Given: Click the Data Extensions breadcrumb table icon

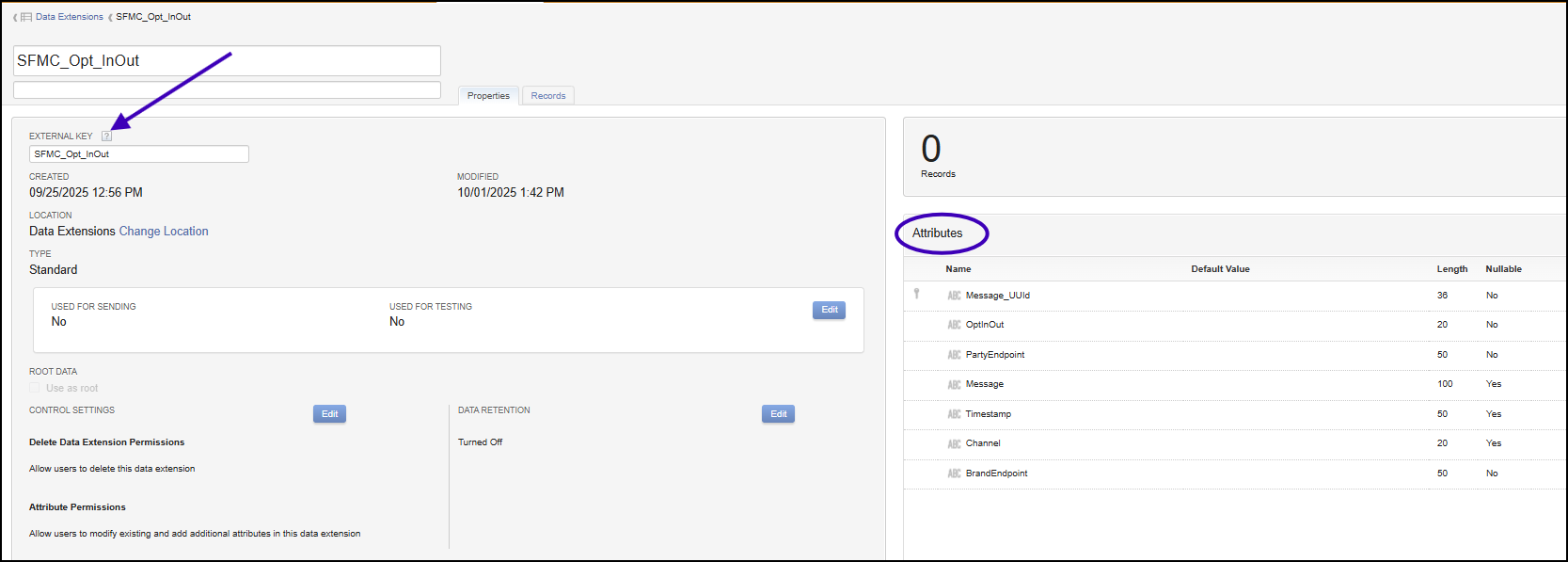Looking at the screenshot, I should pyautogui.click(x=26, y=17).
